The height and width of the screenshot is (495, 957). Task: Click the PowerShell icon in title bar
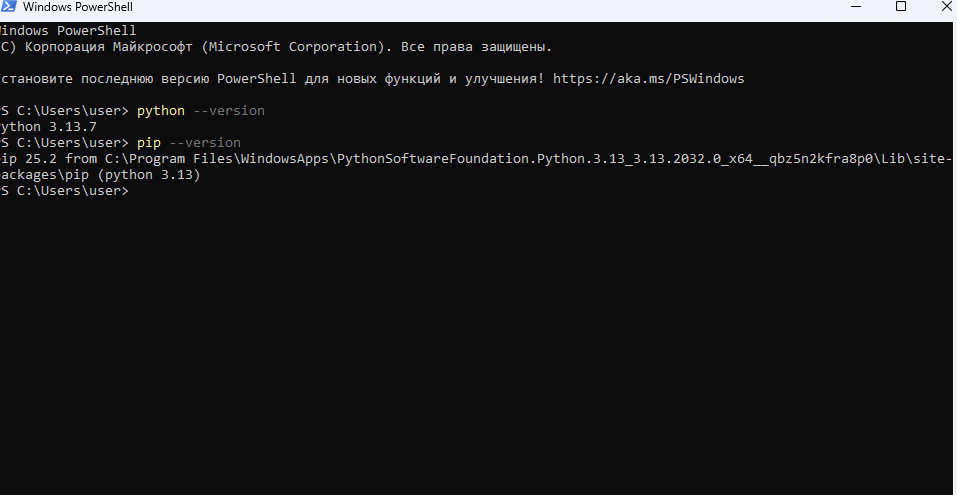click(8, 7)
